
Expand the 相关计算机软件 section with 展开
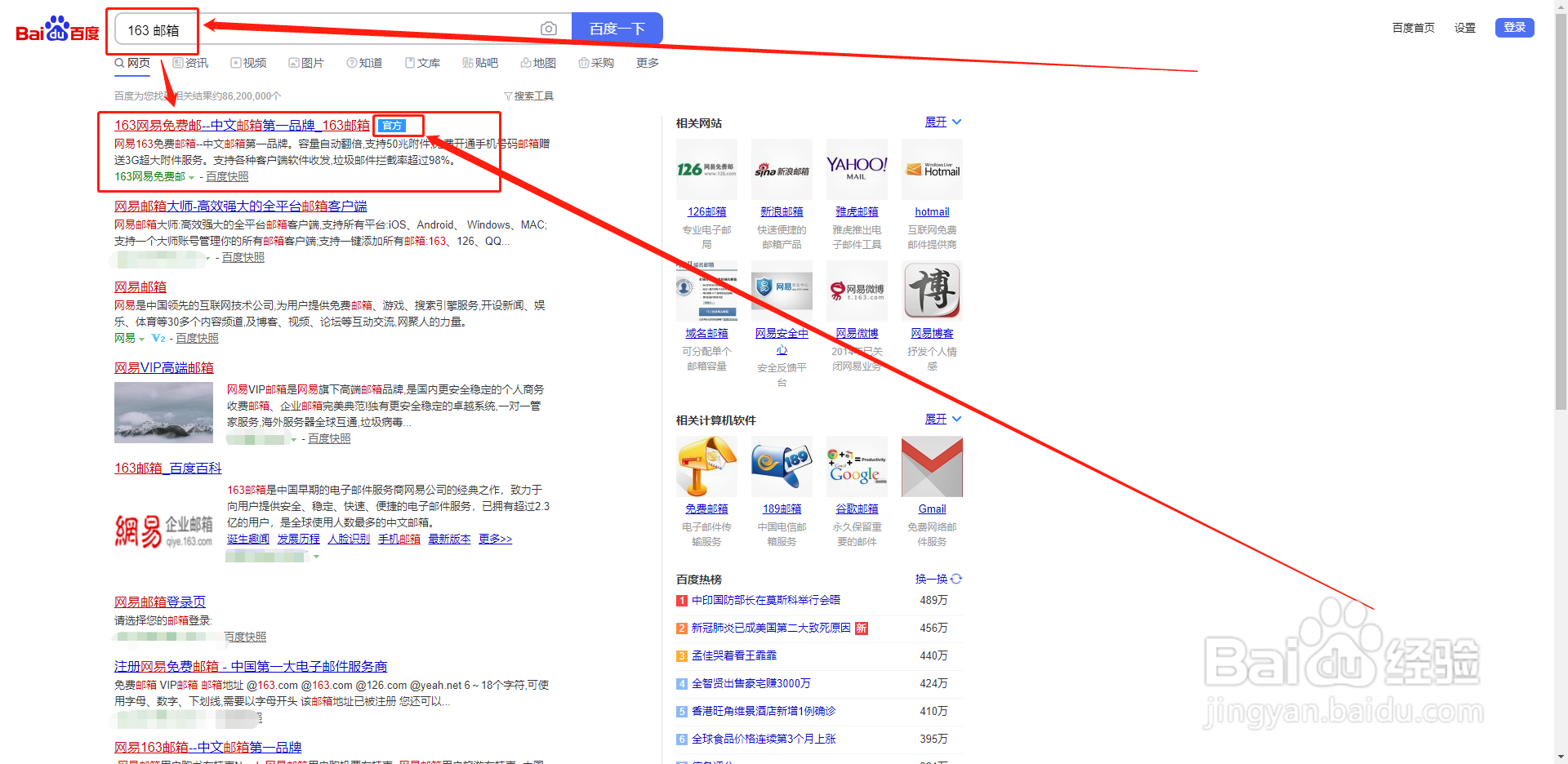(x=943, y=419)
